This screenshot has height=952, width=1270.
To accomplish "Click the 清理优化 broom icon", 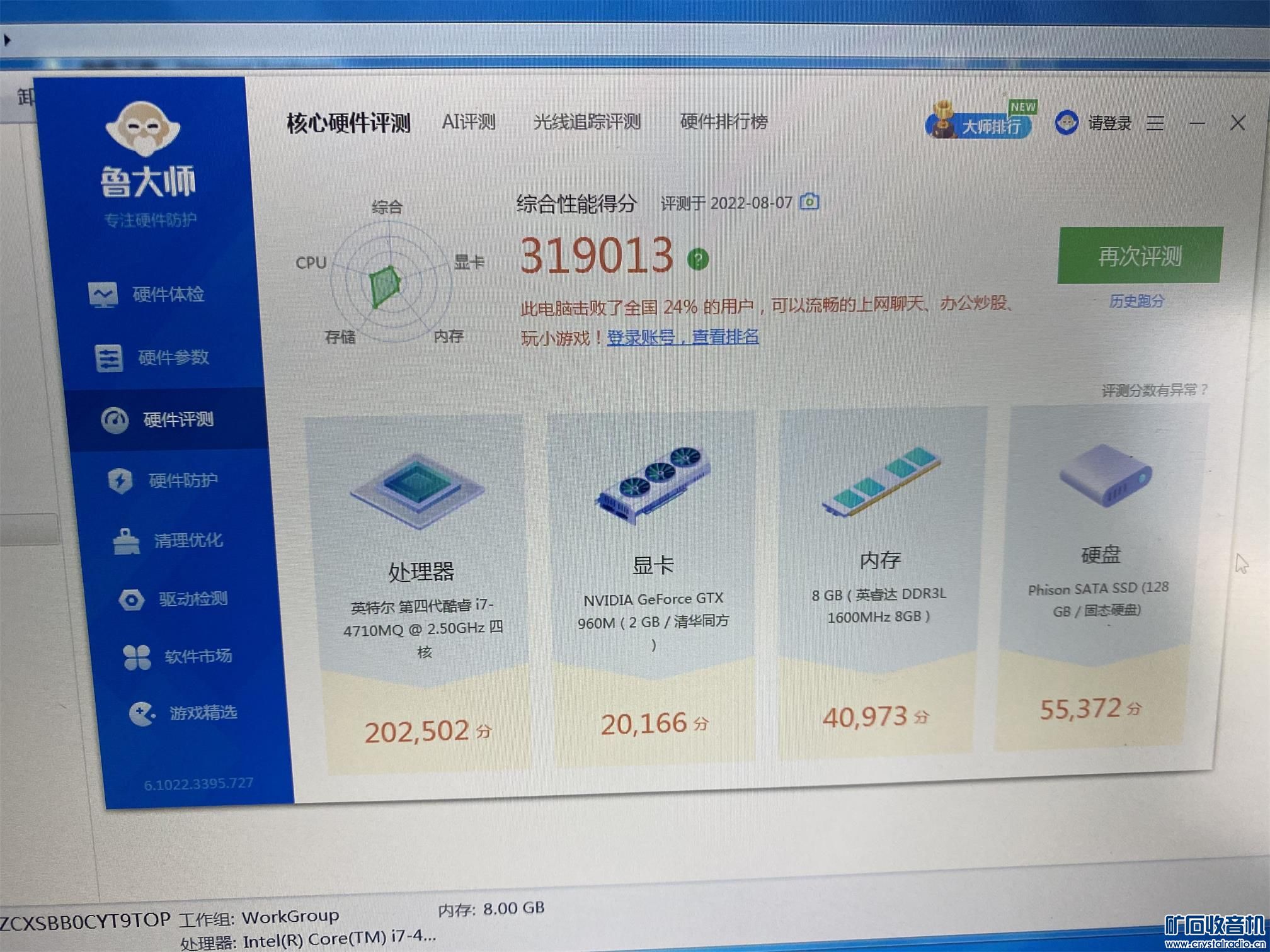I will [x=126, y=541].
